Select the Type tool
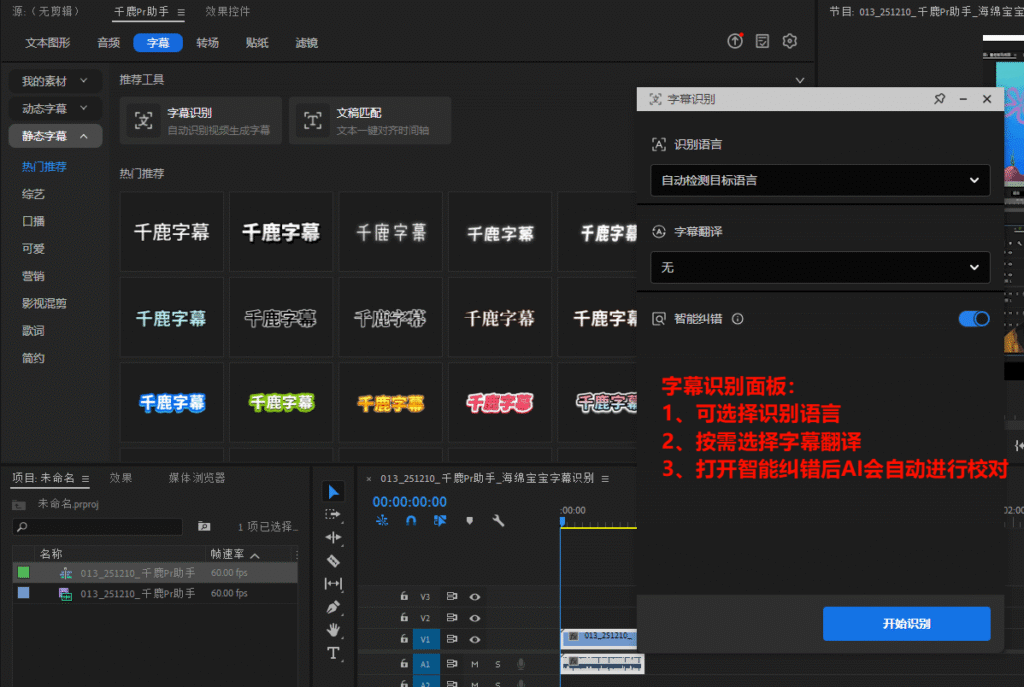Screen dimensions: 1024x687 pos(334,653)
